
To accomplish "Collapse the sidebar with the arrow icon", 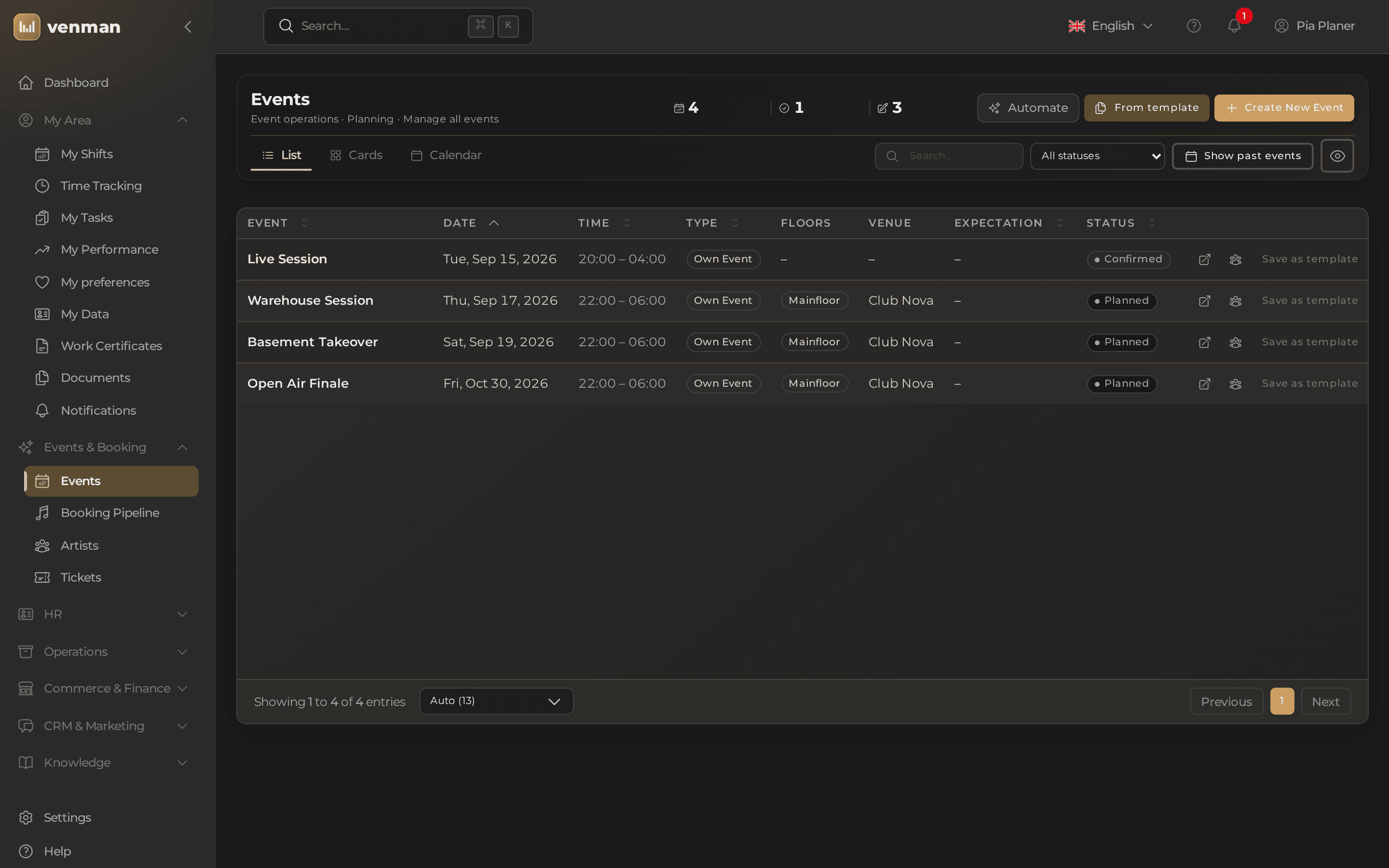I will click(x=188, y=27).
